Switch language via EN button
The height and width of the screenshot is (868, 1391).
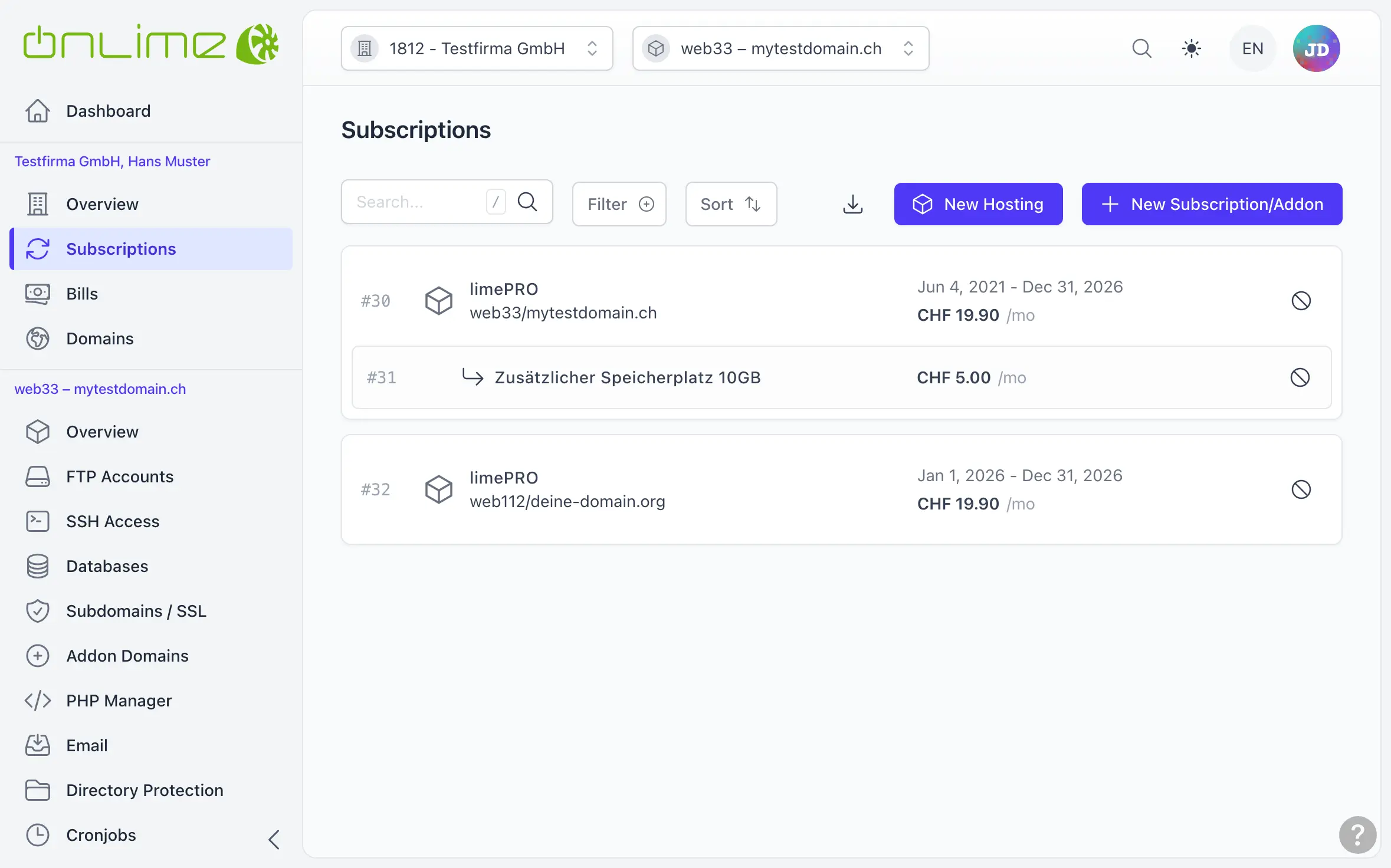[1252, 48]
